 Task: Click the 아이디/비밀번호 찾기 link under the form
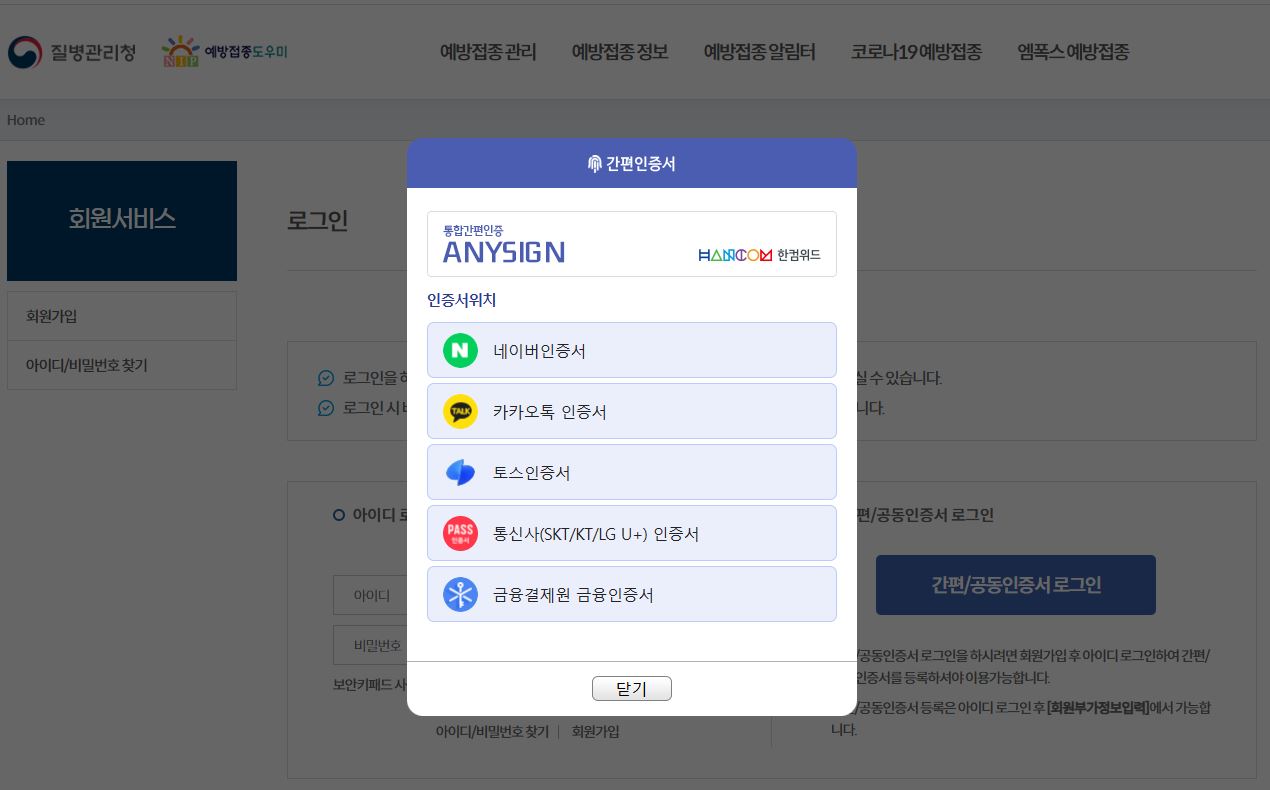coord(492,732)
